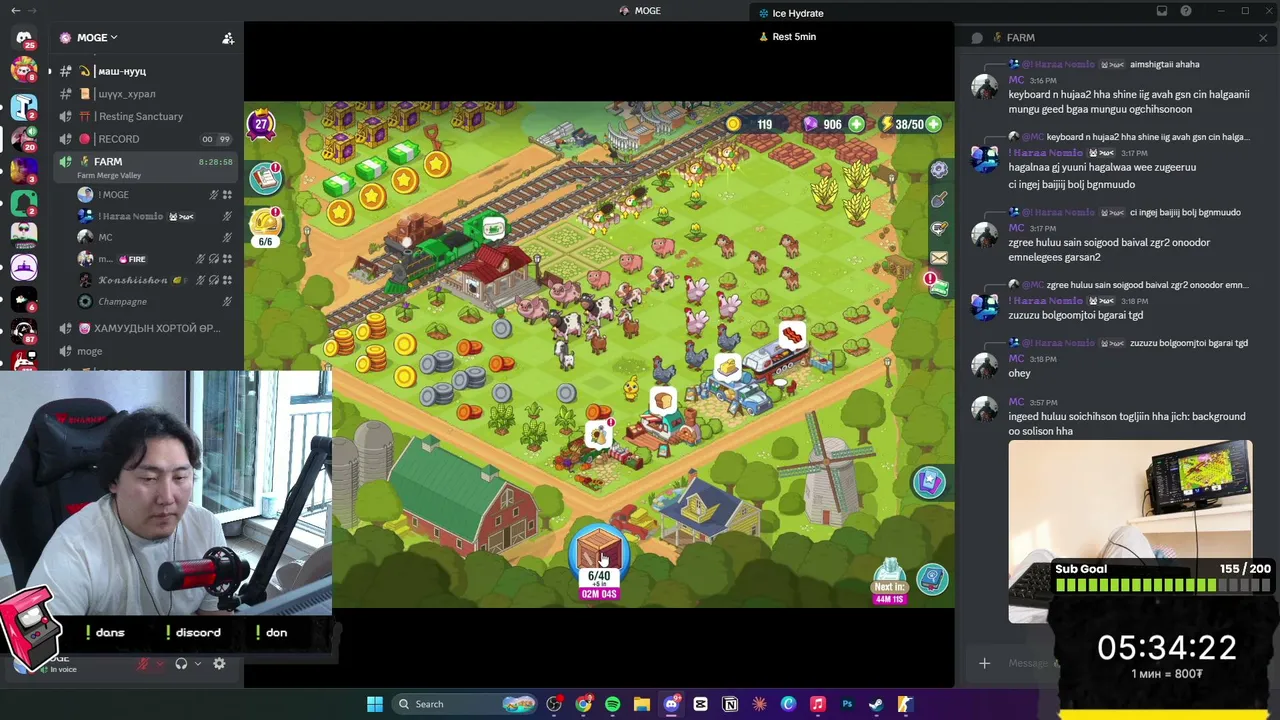Tap the flower order bubble with alert
This screenshot has width=1280, height=720.
[x=599, y=433]
